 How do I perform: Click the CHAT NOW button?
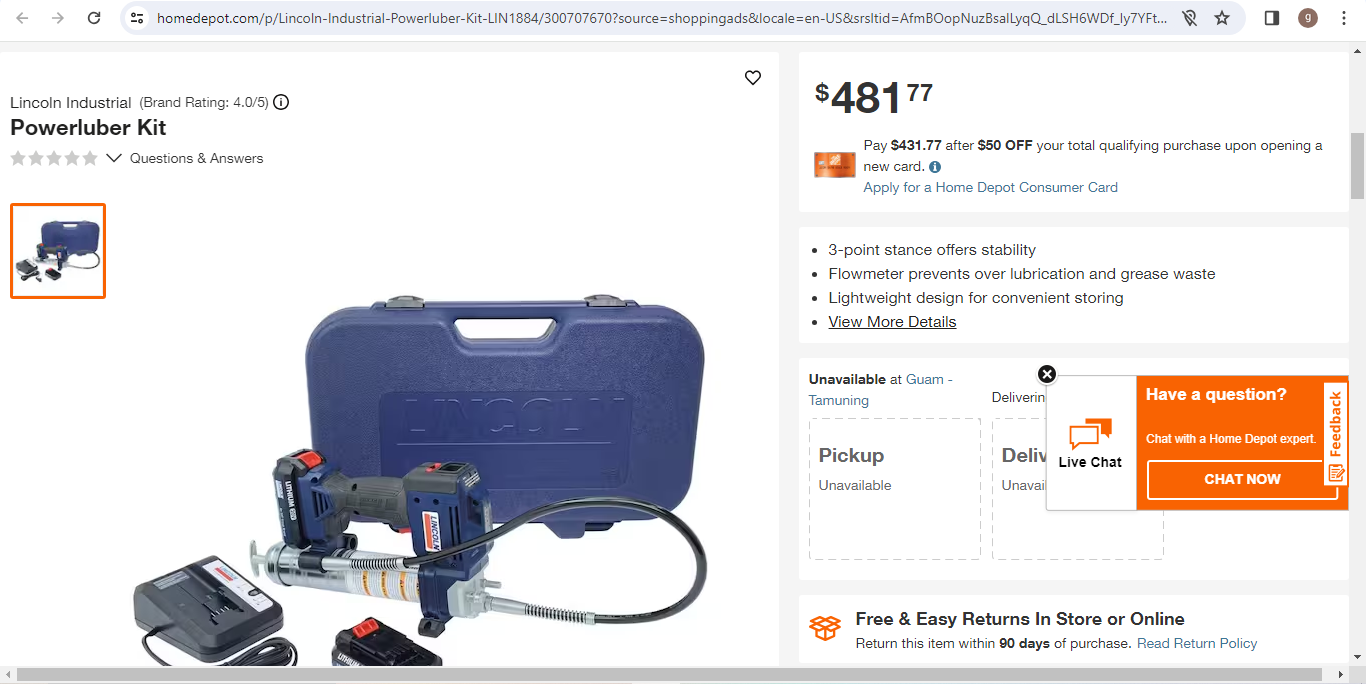[1242, 479]
